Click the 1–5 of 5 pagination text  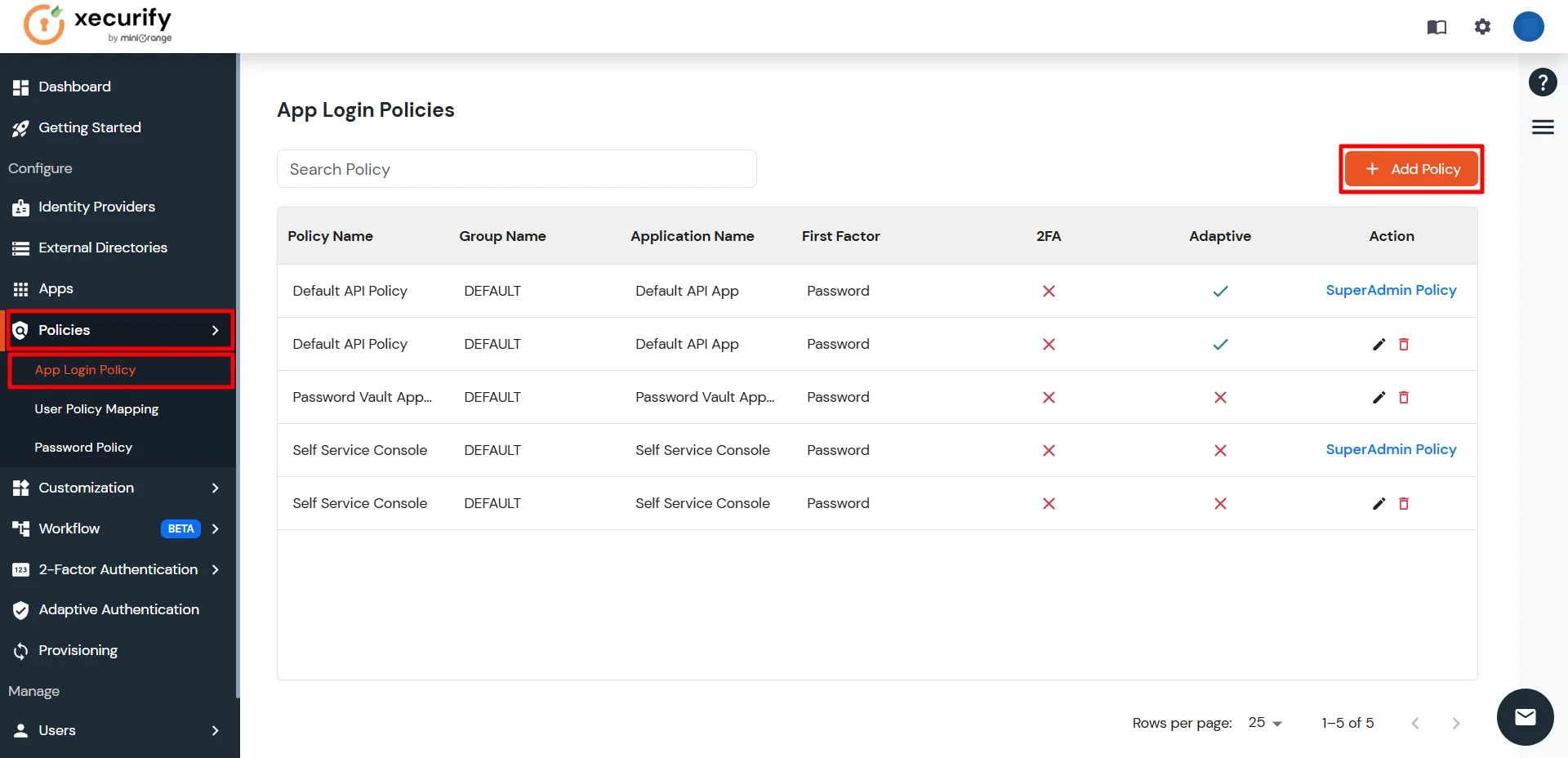coord(1347,723)
